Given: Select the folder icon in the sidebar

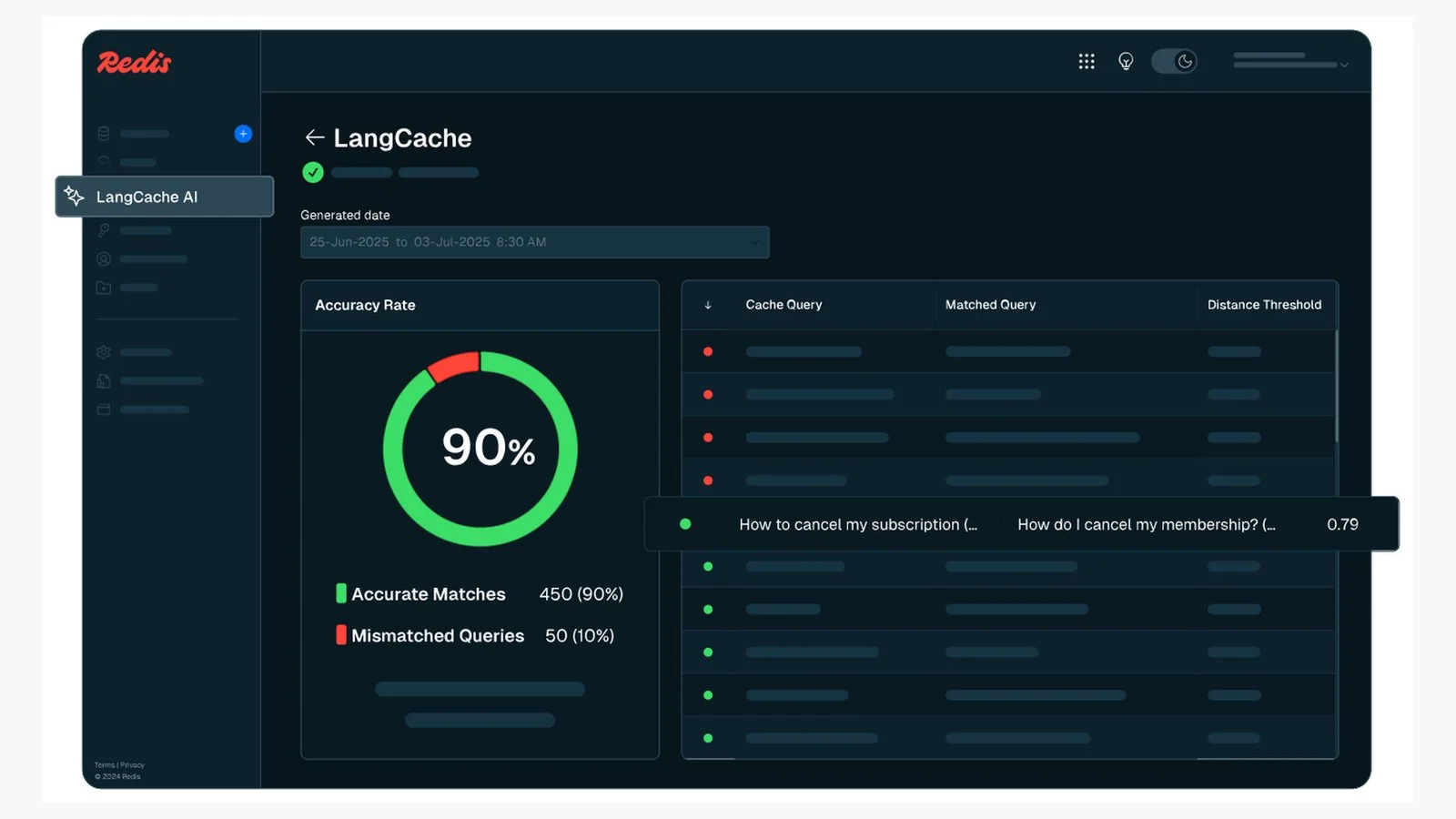Looking at the screenshot, I should click(x=104, y=288).
